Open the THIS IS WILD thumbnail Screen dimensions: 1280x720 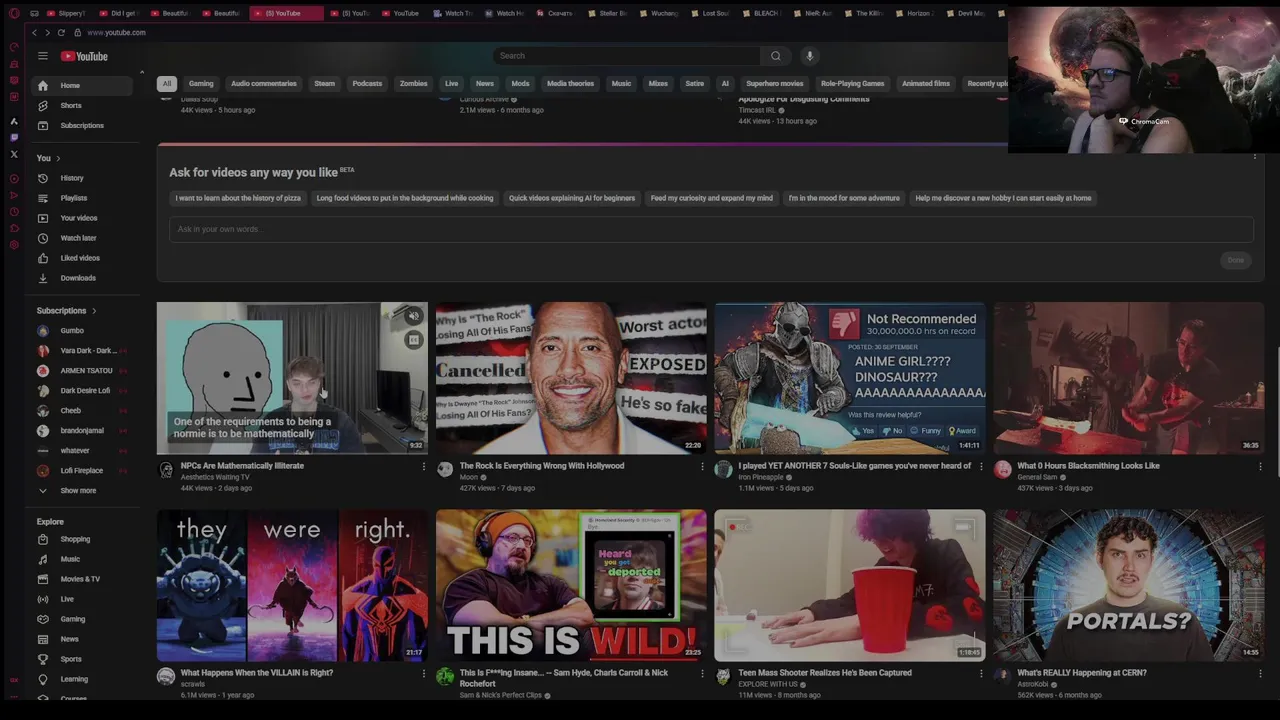coord(571,585)
